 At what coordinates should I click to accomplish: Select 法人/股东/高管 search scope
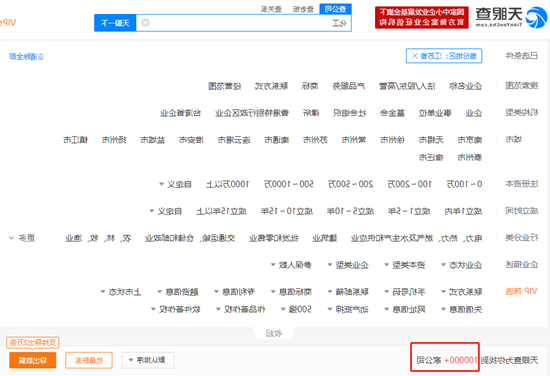pos(407,86)
